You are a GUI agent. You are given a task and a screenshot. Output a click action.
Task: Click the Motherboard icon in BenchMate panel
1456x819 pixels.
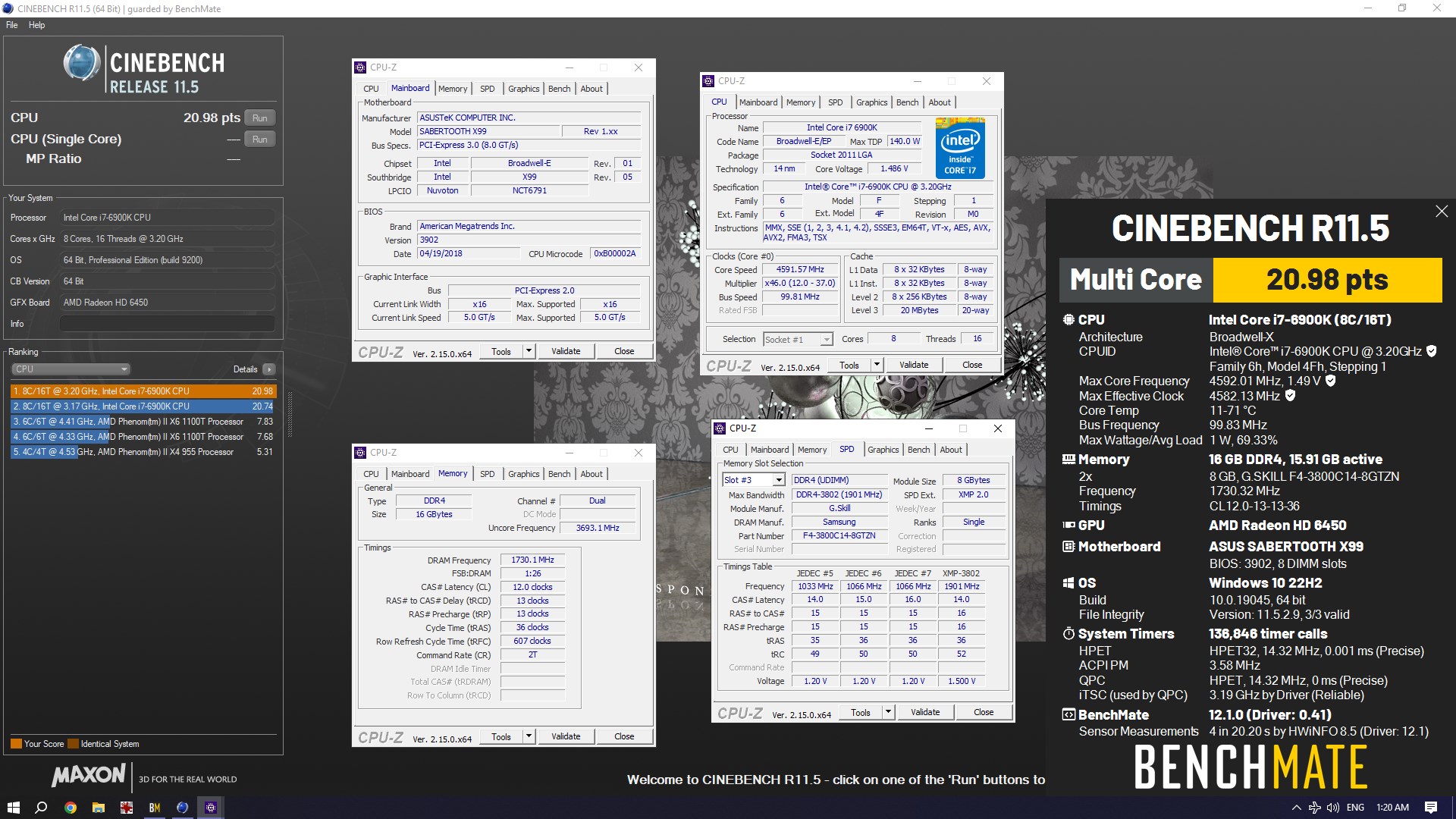tap(1068, 546)
